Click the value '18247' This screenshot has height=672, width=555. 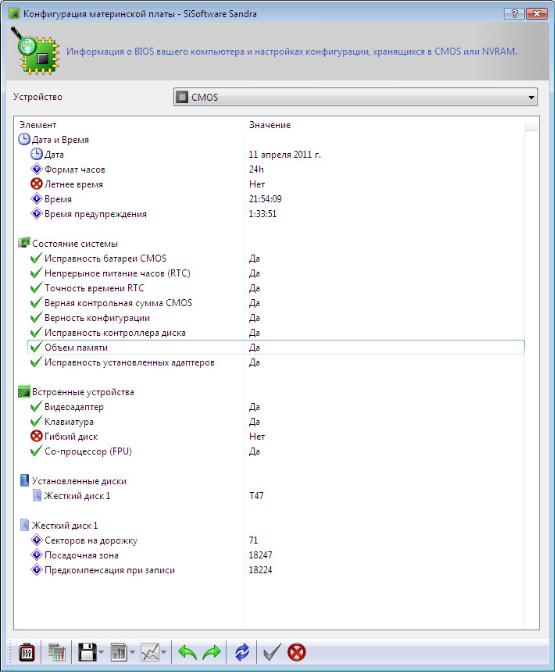[261, 555]
